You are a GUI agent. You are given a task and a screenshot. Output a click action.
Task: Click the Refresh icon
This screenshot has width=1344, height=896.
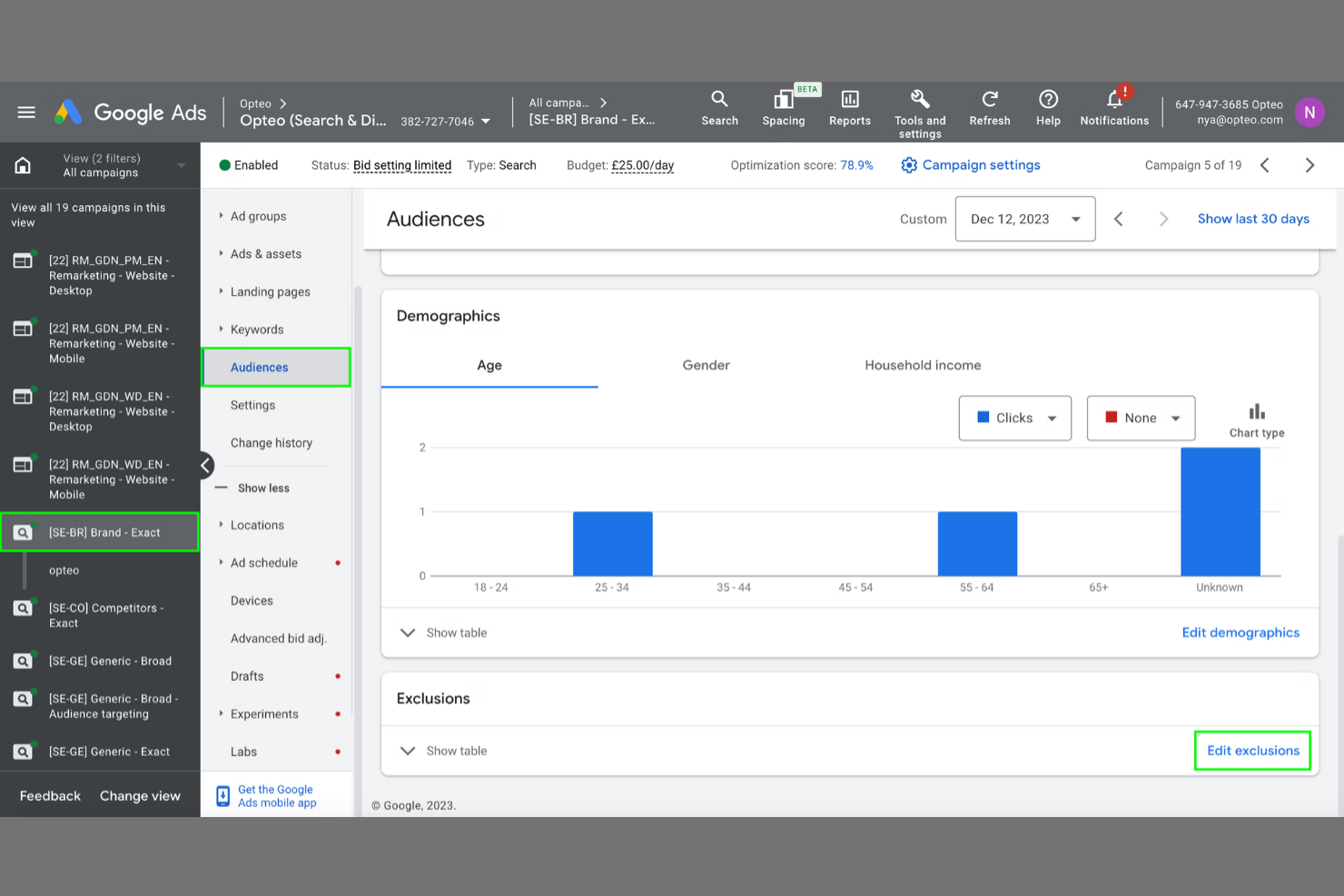[x=989, y=107]
